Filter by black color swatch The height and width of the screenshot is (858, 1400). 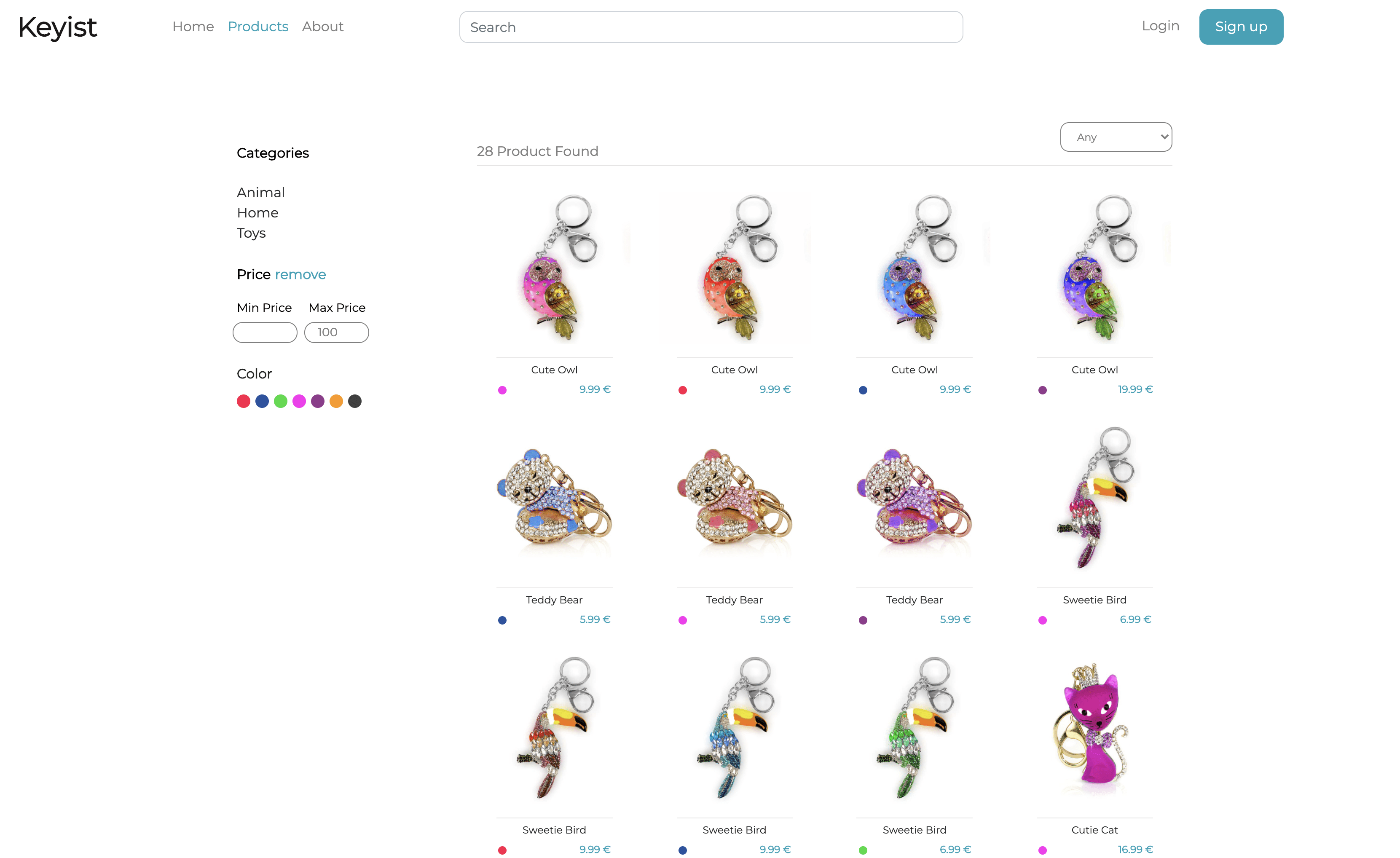click(x=354, y=401)
